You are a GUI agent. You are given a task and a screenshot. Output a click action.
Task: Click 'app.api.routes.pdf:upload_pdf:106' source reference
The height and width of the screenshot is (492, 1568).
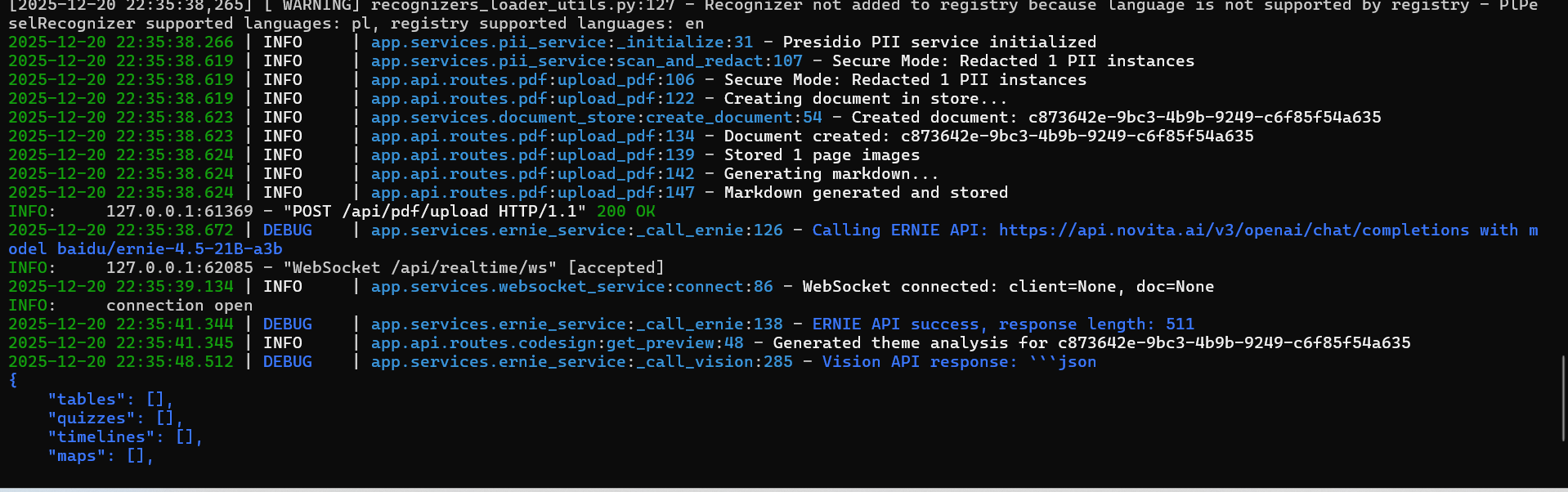pyautogui.click(x=532, y=79)
